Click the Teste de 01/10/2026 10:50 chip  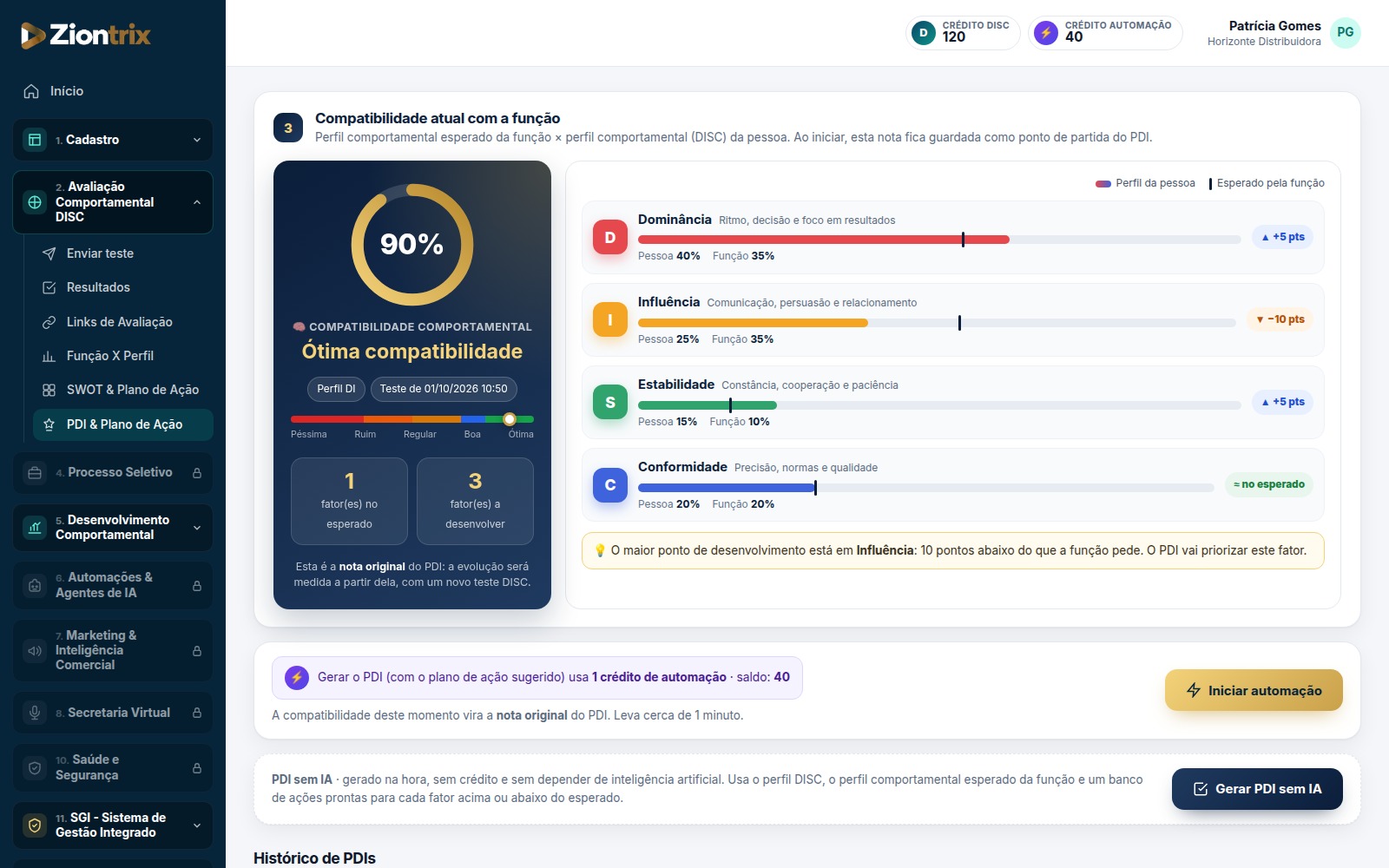coord(444,389)
